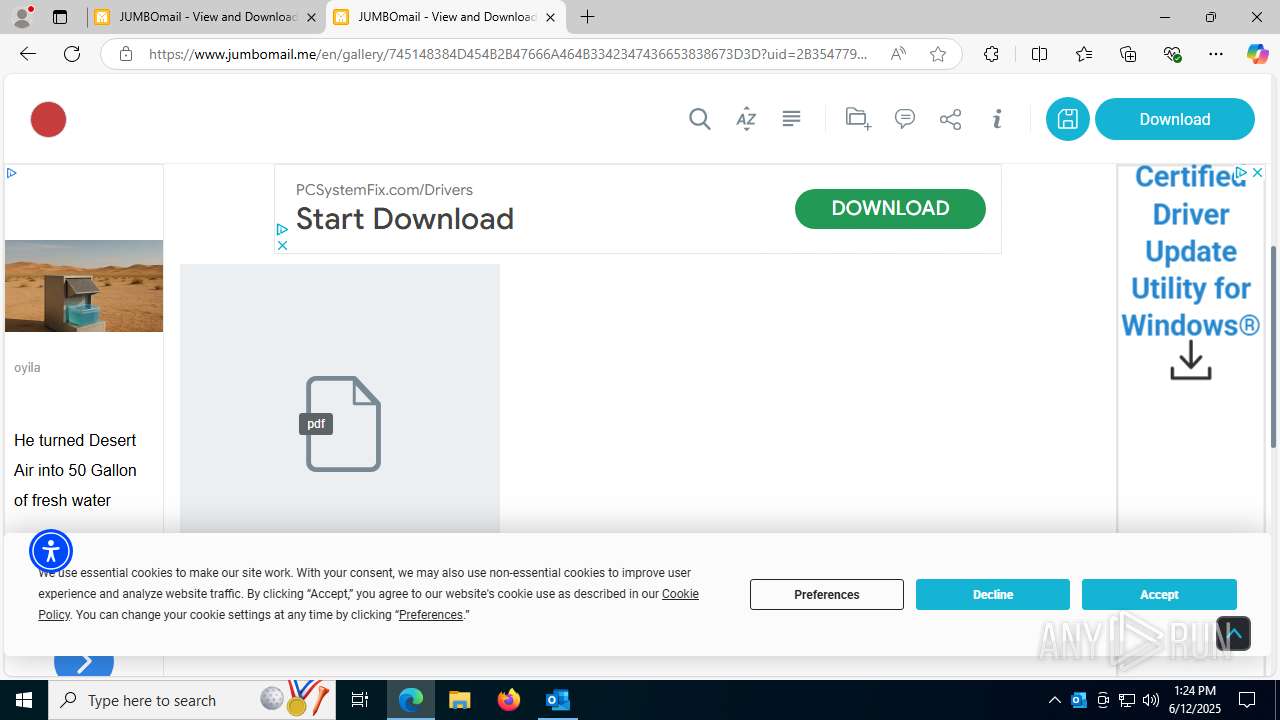Screen dimensions: 1280x720
Task: Click the taskbar search box
Action: tap(190, 700)
